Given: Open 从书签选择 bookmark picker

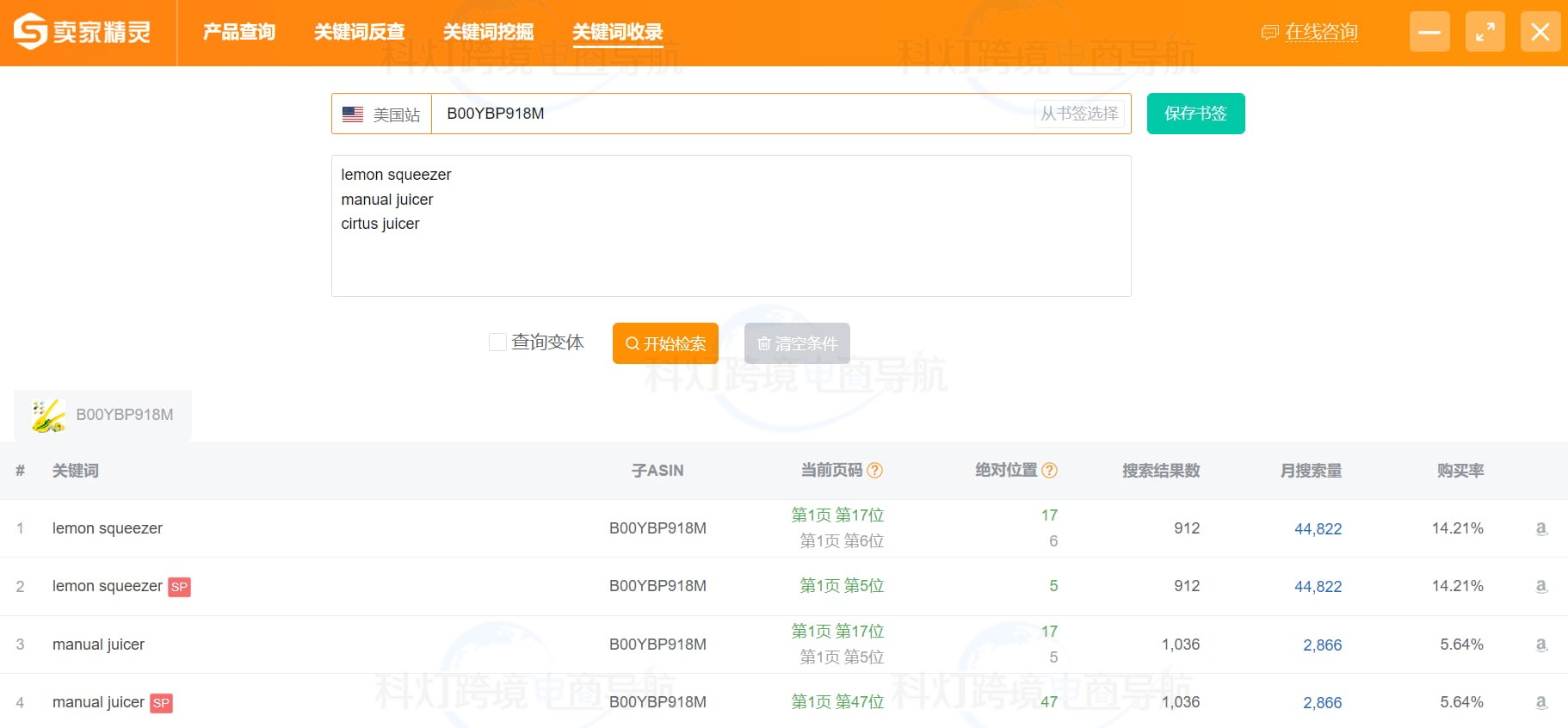Looking at the screenshot, I should pyautogui.click(x=1078, y=114).
